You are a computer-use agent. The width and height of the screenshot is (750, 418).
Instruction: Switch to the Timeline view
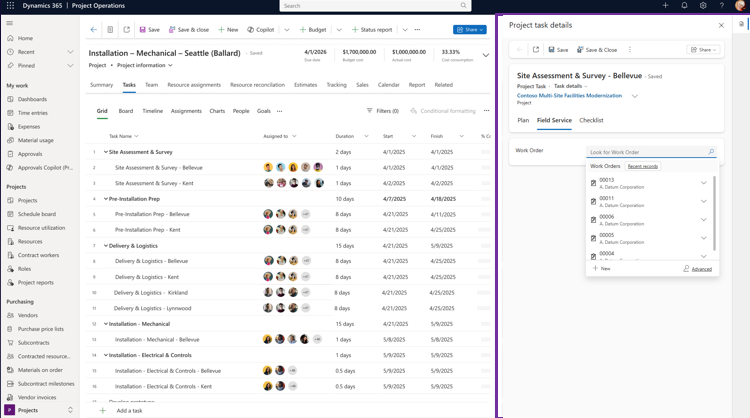click(153, 111)
